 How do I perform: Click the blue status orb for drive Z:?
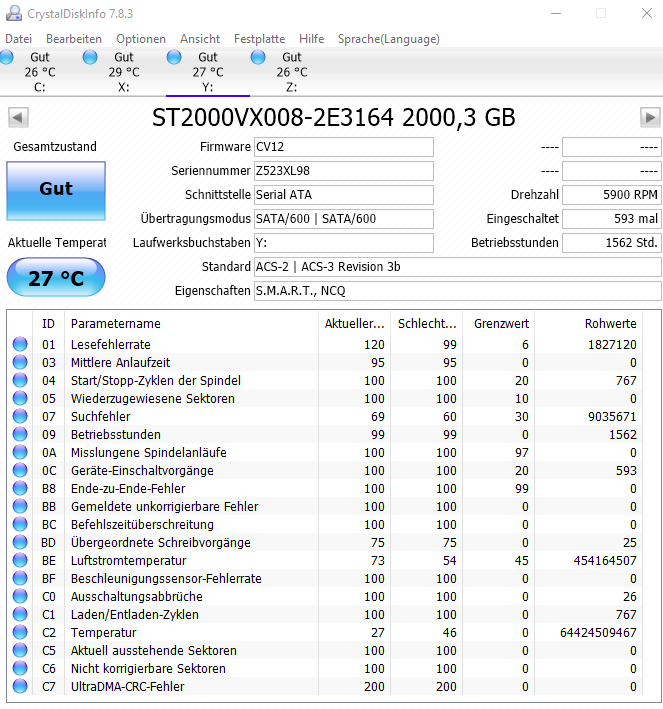point(258,57)
